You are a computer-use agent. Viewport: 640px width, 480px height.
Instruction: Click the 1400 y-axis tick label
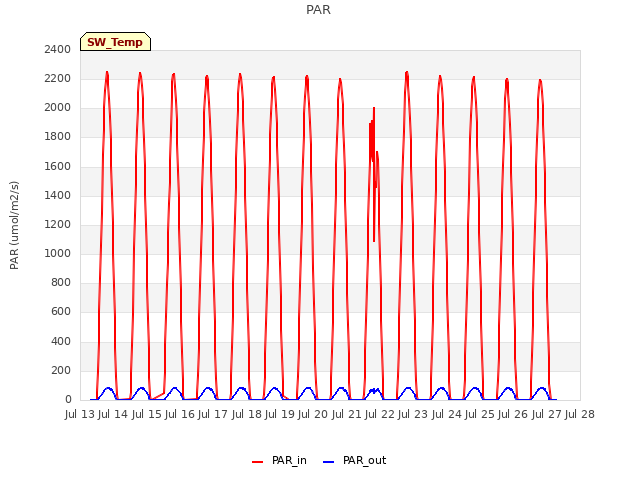coord(58,195)
